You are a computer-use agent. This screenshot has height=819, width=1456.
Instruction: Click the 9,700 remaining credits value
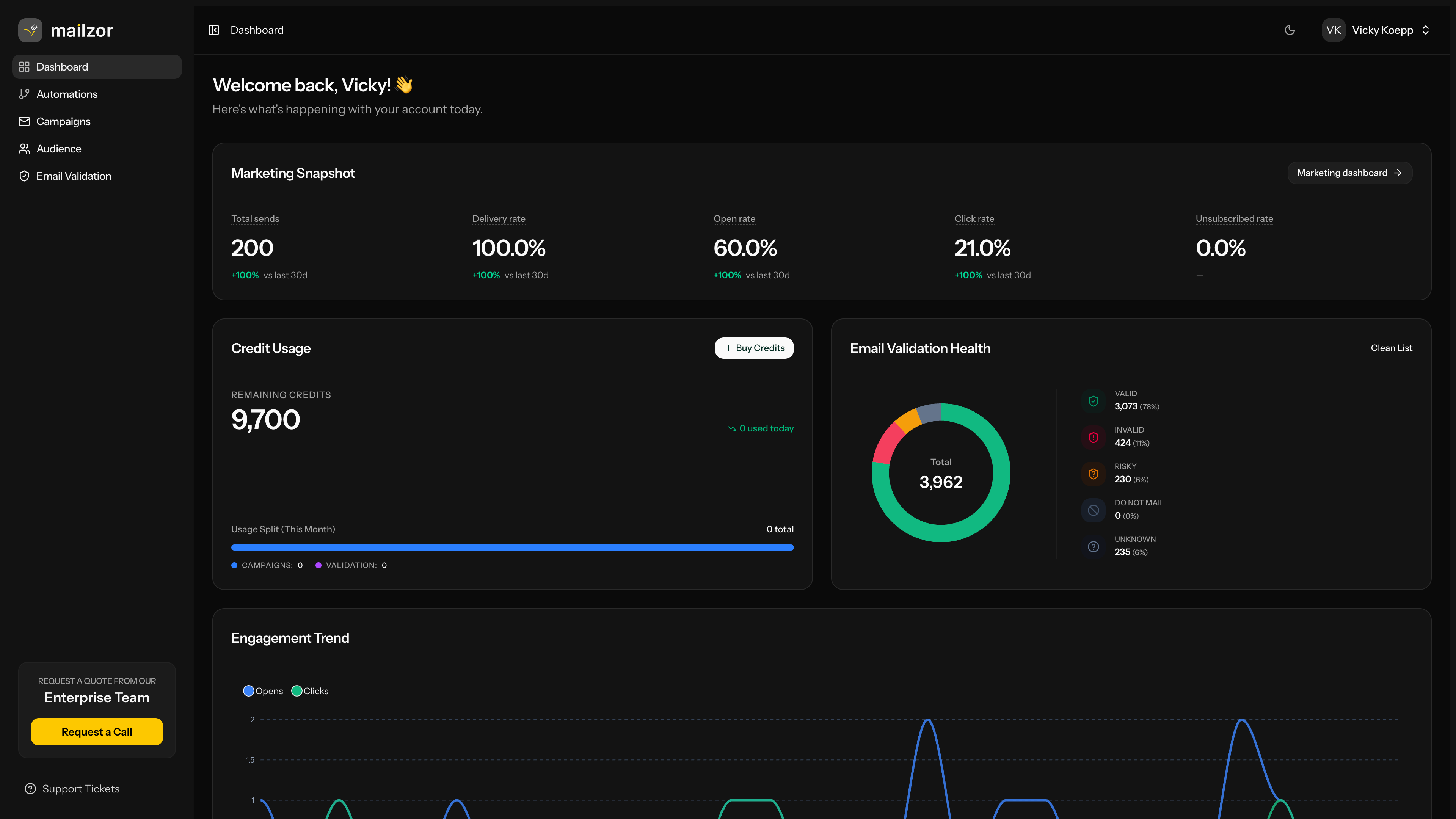click(266, 419)
